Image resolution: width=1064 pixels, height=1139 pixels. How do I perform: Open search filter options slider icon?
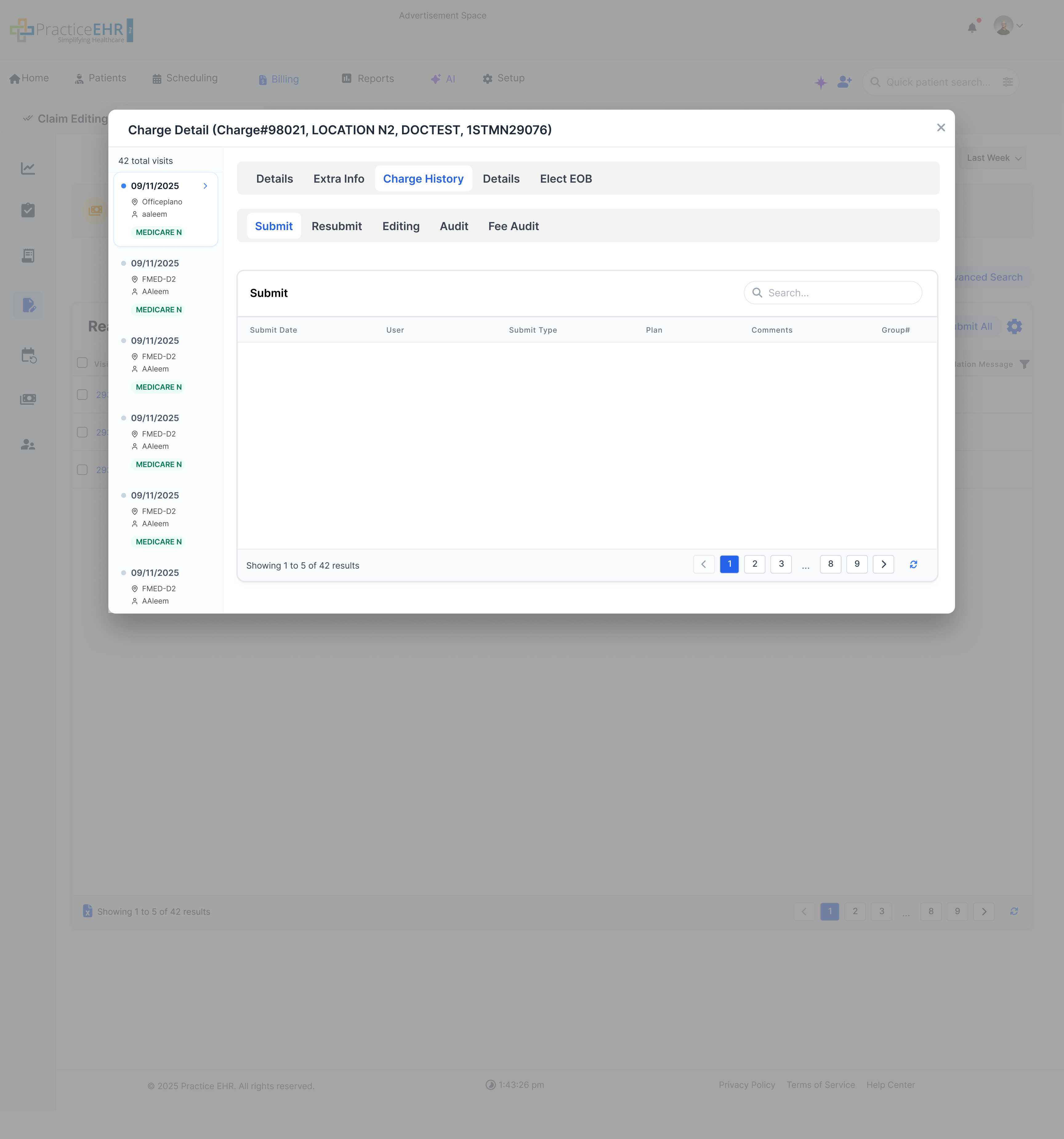1008,82
